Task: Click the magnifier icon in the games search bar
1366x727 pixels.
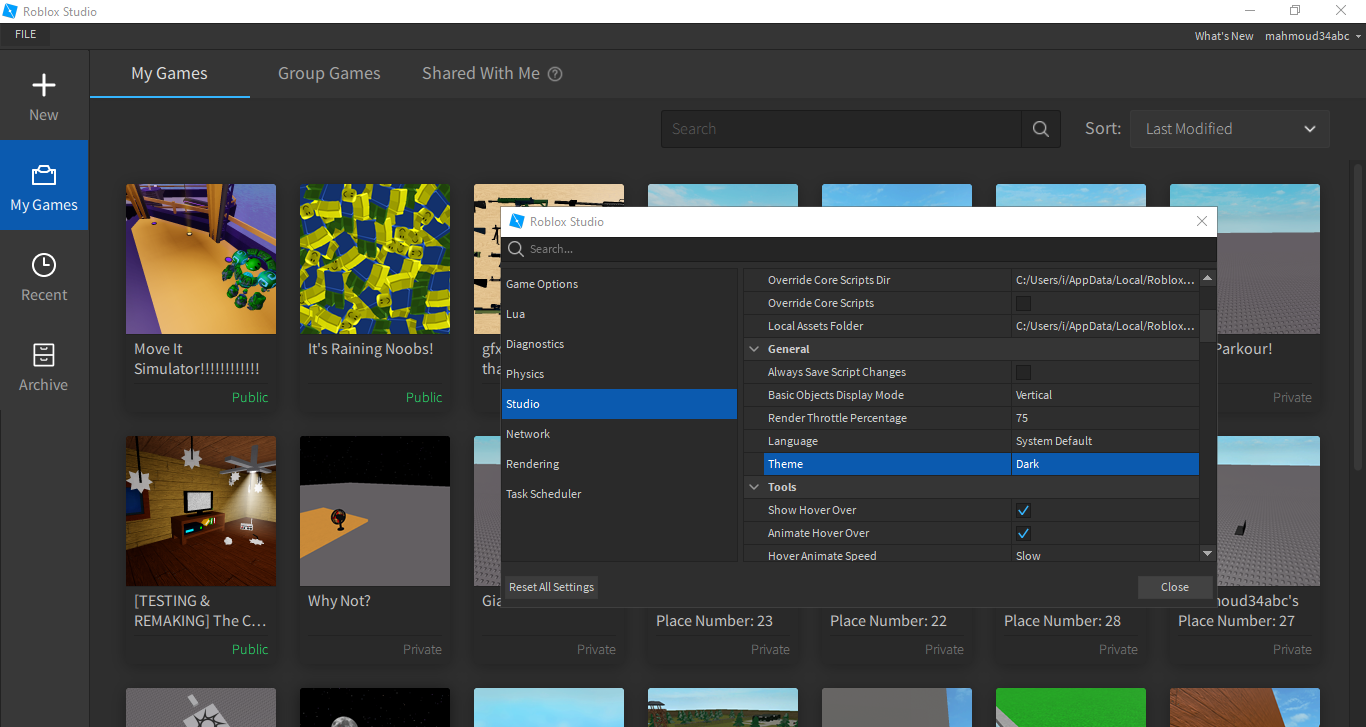Action: [1040, 128]
